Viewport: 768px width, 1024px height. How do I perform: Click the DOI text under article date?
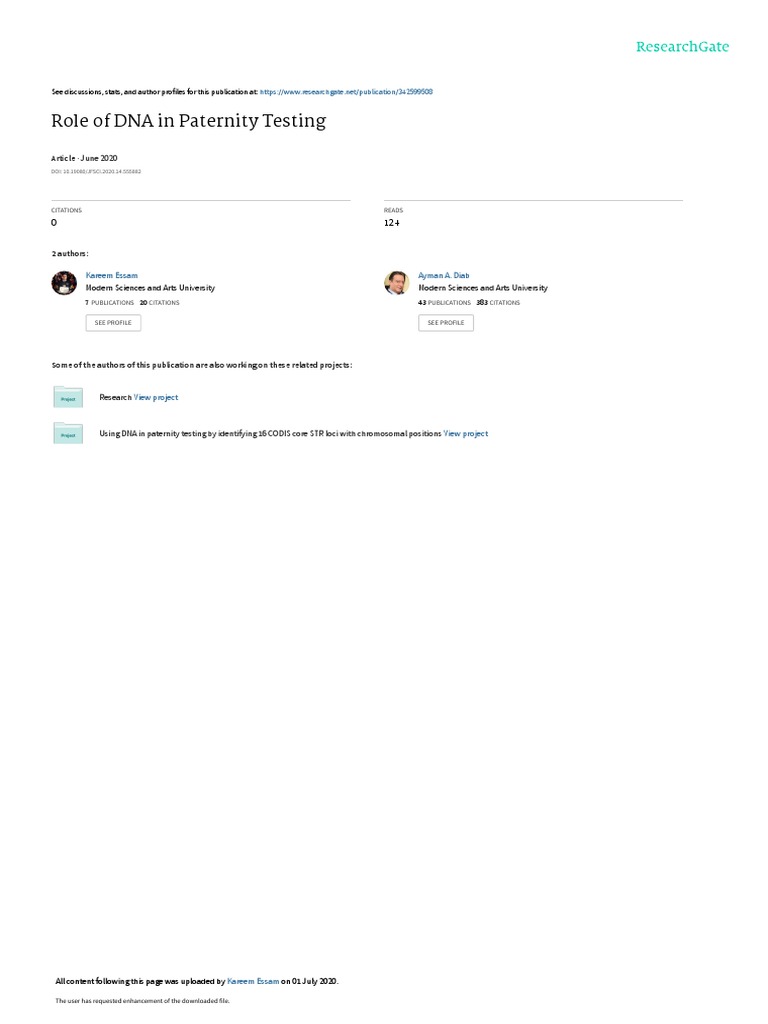pos(96,172)
